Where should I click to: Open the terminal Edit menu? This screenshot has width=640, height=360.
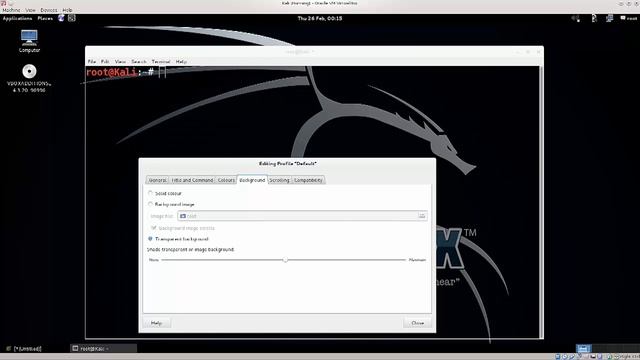click(x=105, y=62)
